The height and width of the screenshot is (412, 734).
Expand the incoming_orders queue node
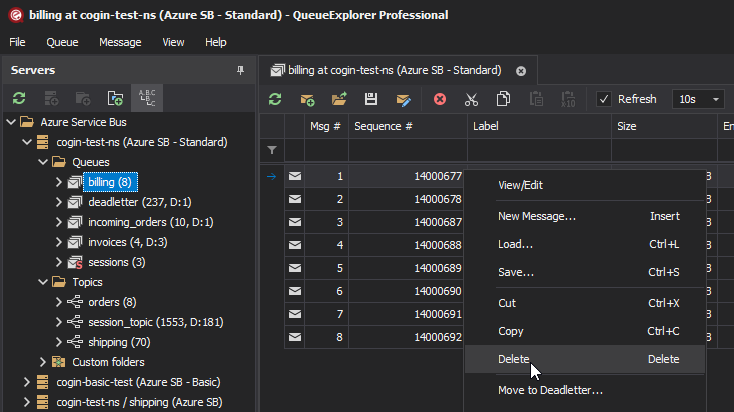pyautogui.click(x=59, y=222)
